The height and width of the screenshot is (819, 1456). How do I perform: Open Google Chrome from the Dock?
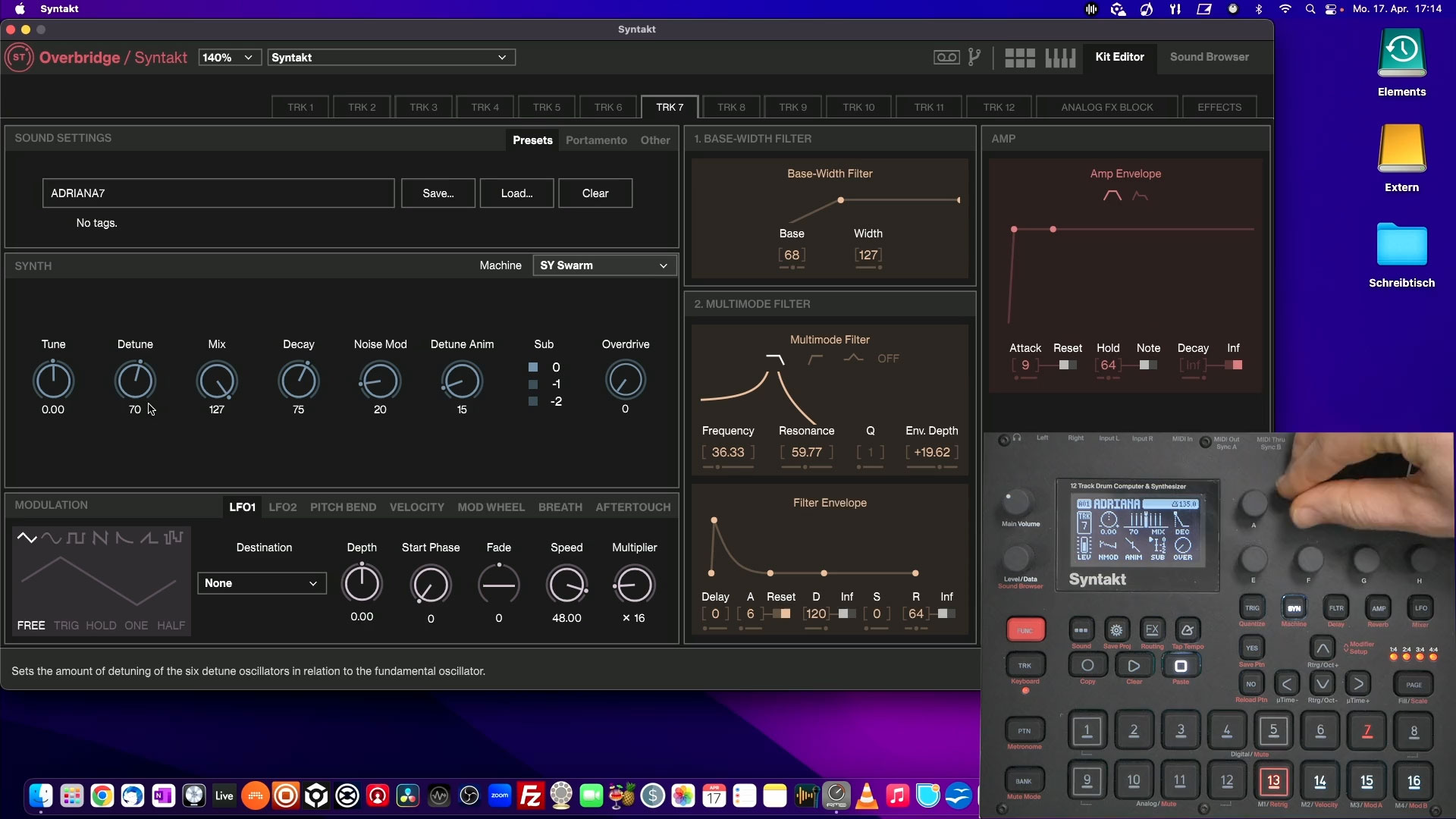(102, 795)
